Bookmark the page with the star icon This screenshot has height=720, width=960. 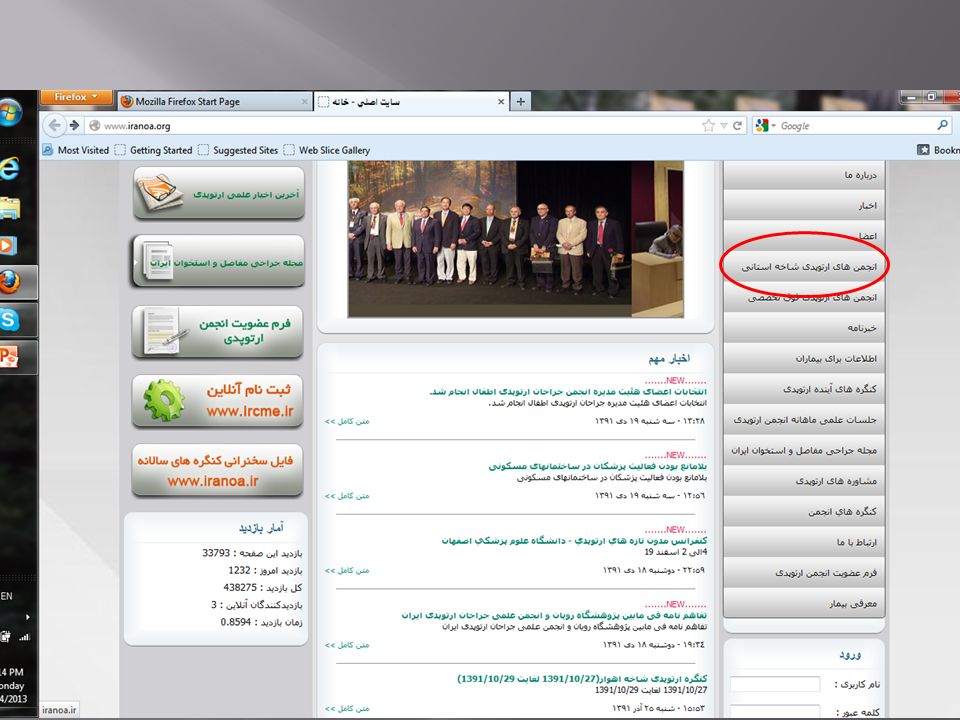pos(708,126)
